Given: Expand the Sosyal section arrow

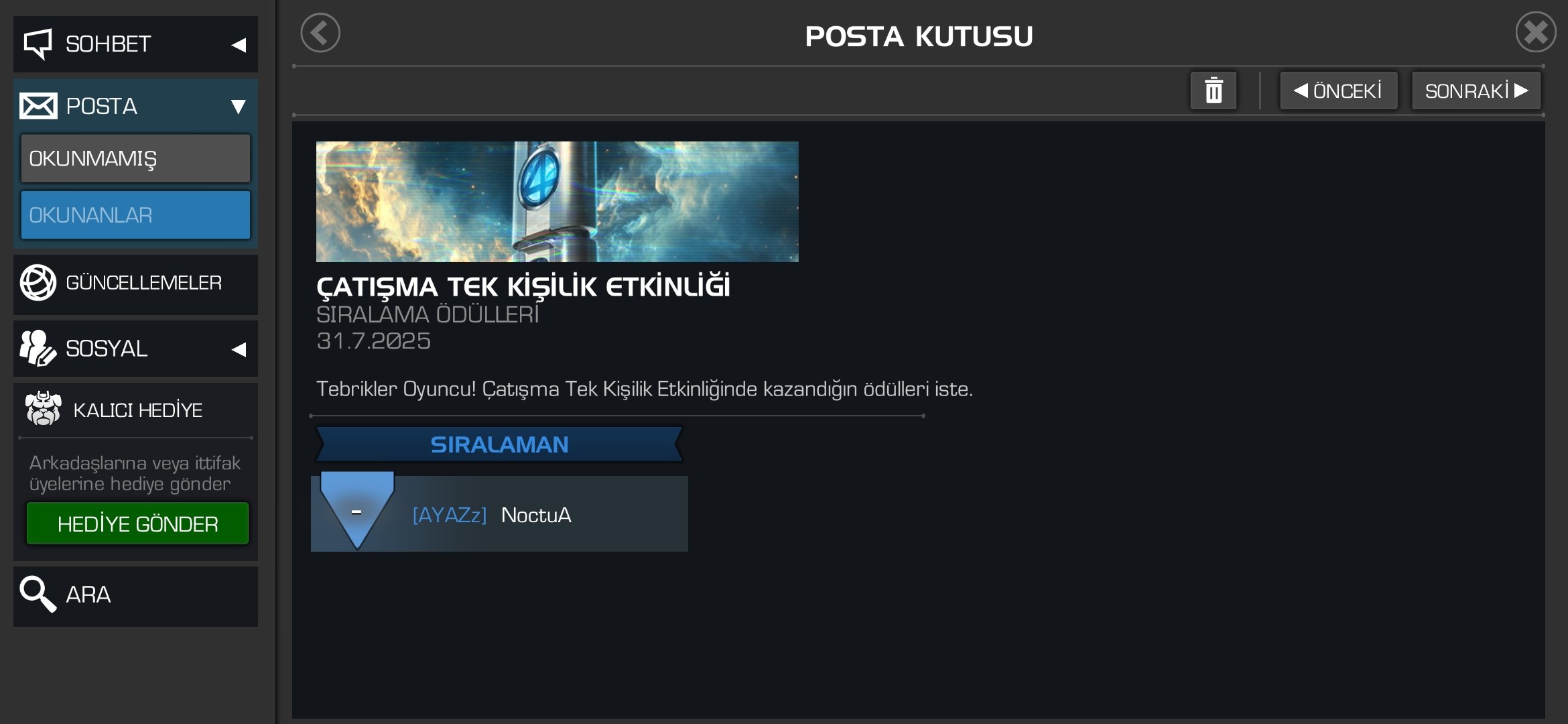Looking at the screenshot, I should (x=239, y=349).
